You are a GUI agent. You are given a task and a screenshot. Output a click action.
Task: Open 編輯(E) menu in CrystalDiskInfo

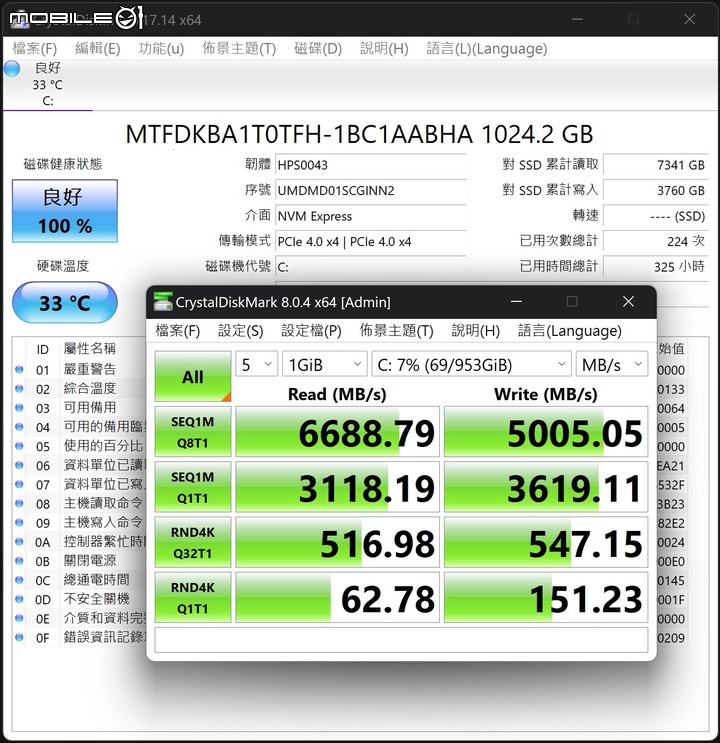pyautogui.click(x=98, y=48)
